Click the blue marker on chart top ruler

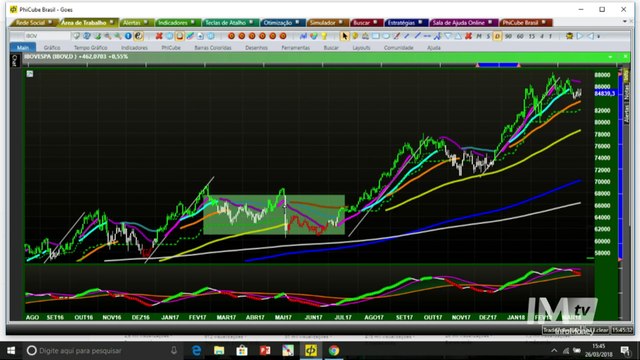498,65
